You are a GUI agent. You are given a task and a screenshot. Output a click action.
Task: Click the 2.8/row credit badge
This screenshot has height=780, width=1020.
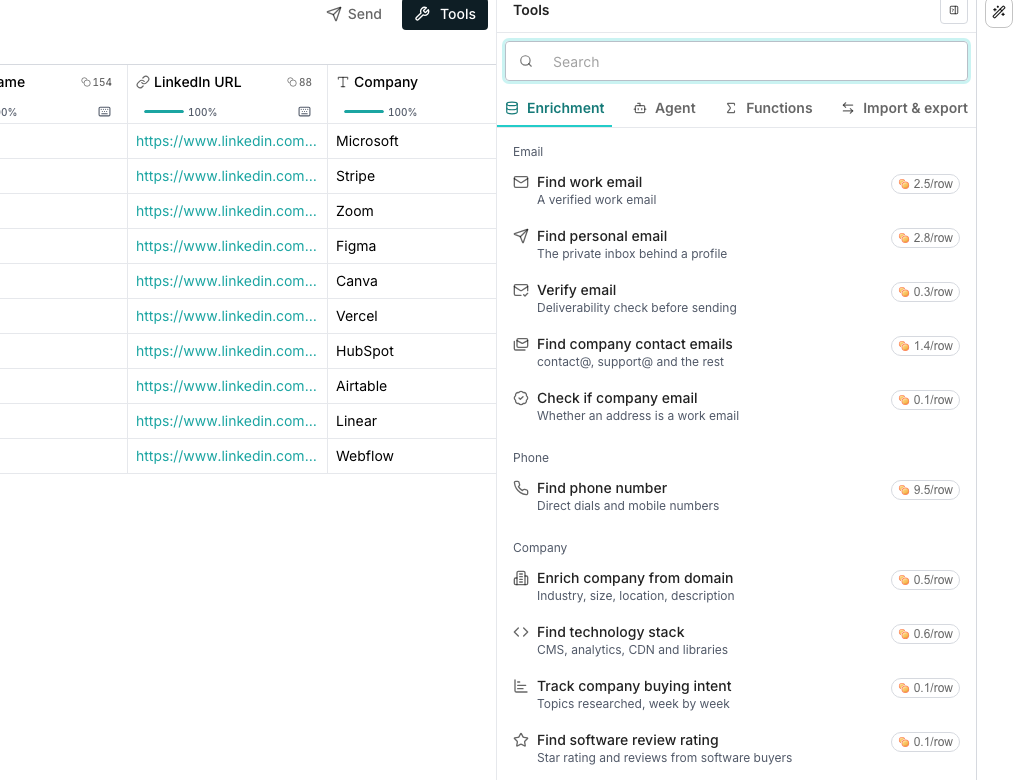tap(925, 238)
